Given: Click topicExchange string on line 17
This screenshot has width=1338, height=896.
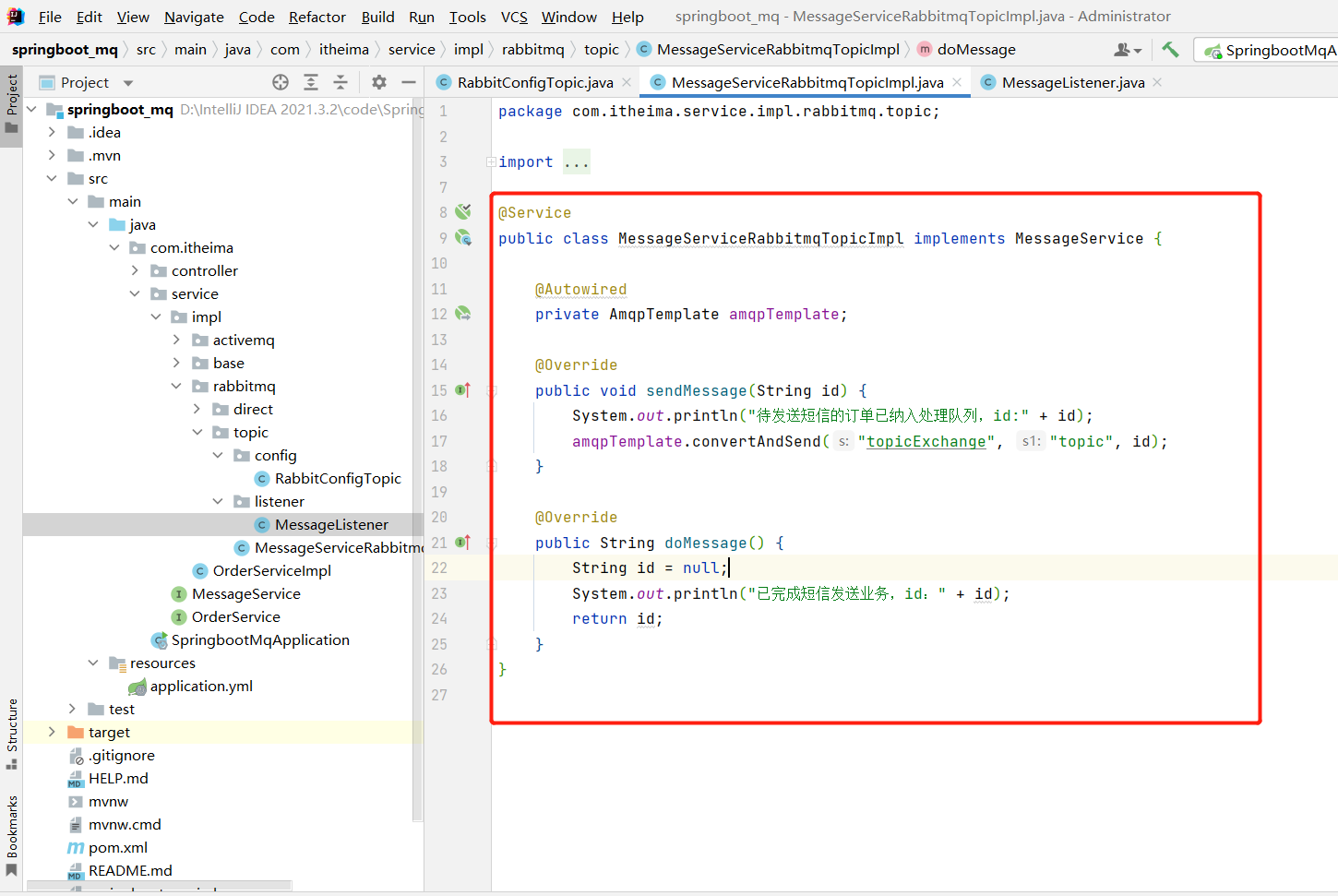Looking at the screenshot, I should 926,441.
